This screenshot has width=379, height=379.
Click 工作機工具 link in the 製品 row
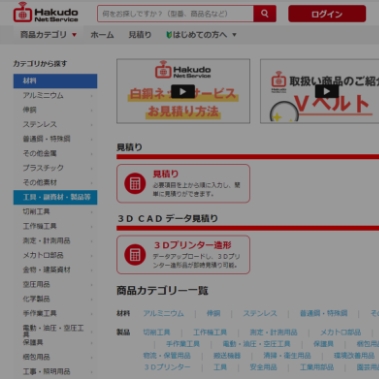[210, 333]
